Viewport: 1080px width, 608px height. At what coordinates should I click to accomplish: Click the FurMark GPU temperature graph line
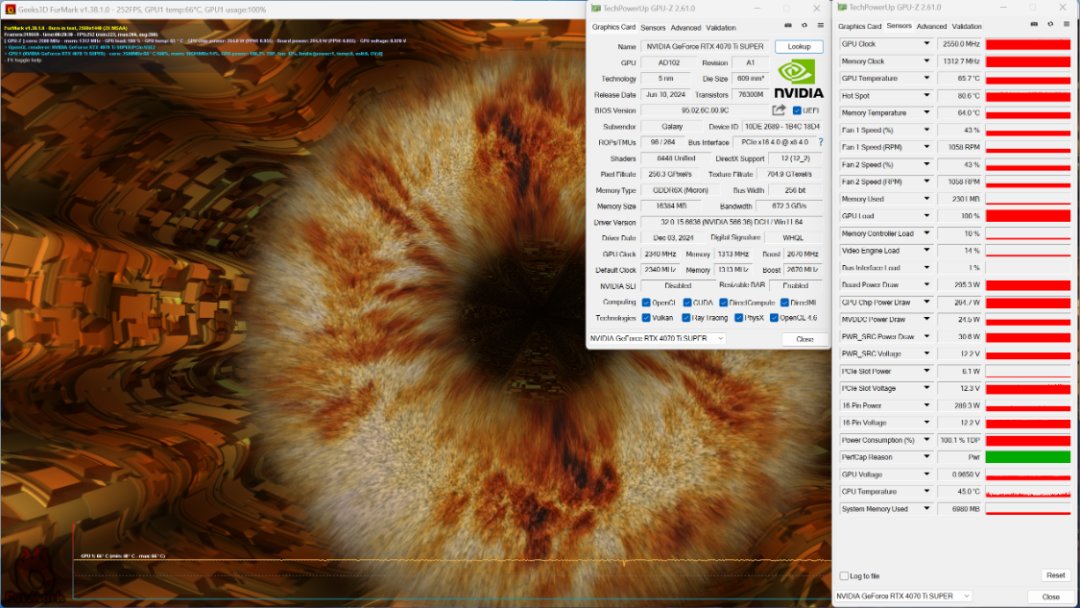click(451, 562)
